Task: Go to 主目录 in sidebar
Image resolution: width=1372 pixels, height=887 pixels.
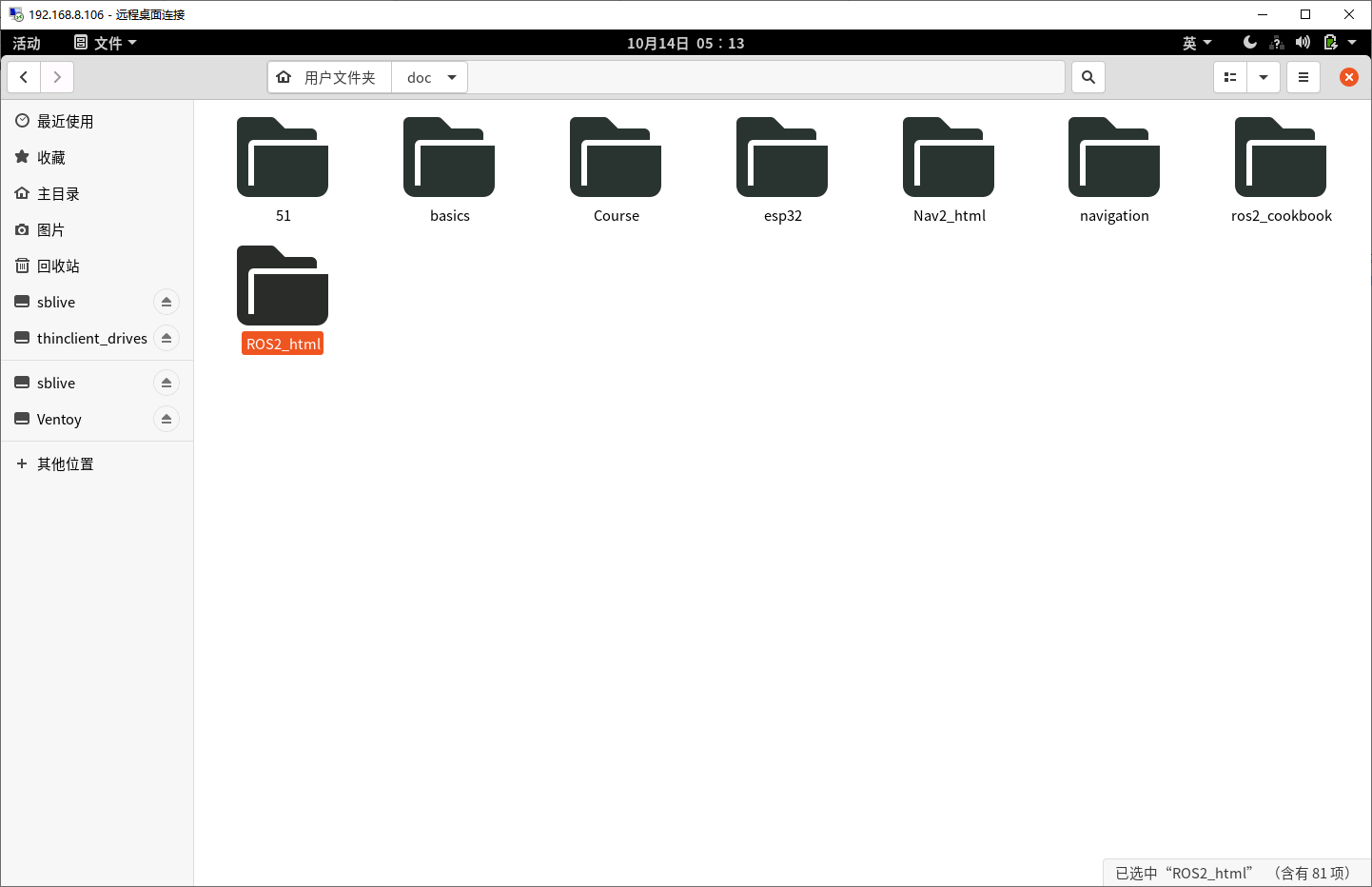Action: 97,193
